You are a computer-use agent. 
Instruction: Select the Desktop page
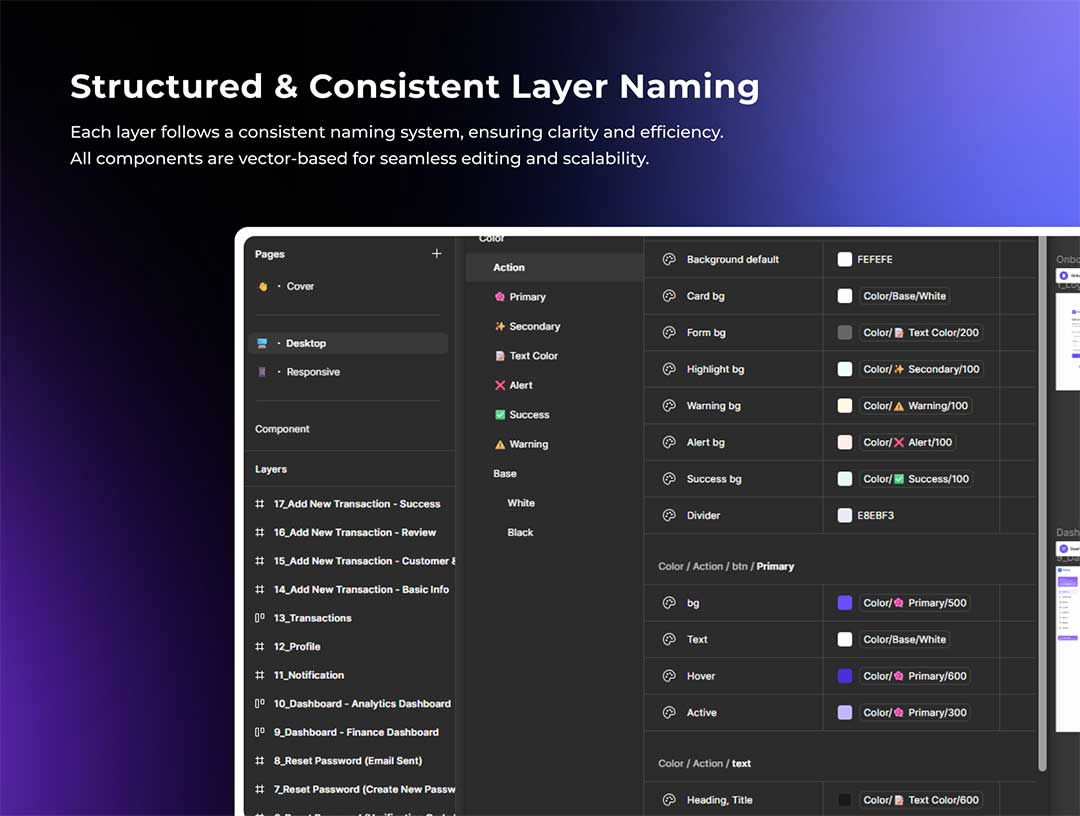(305, 343)
